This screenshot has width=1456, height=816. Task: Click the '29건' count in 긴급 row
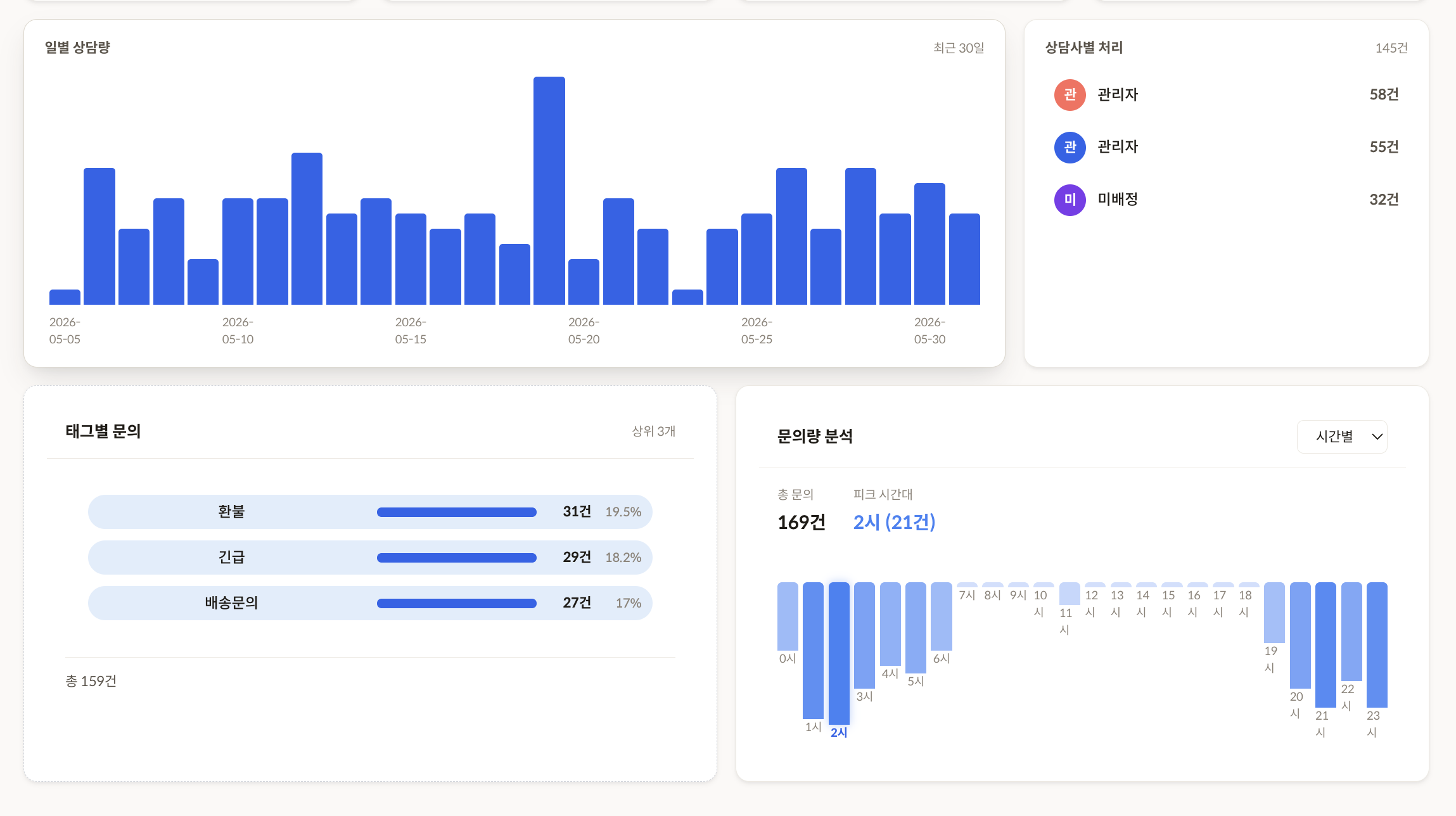pyautogui.click(x=577, y=557)
